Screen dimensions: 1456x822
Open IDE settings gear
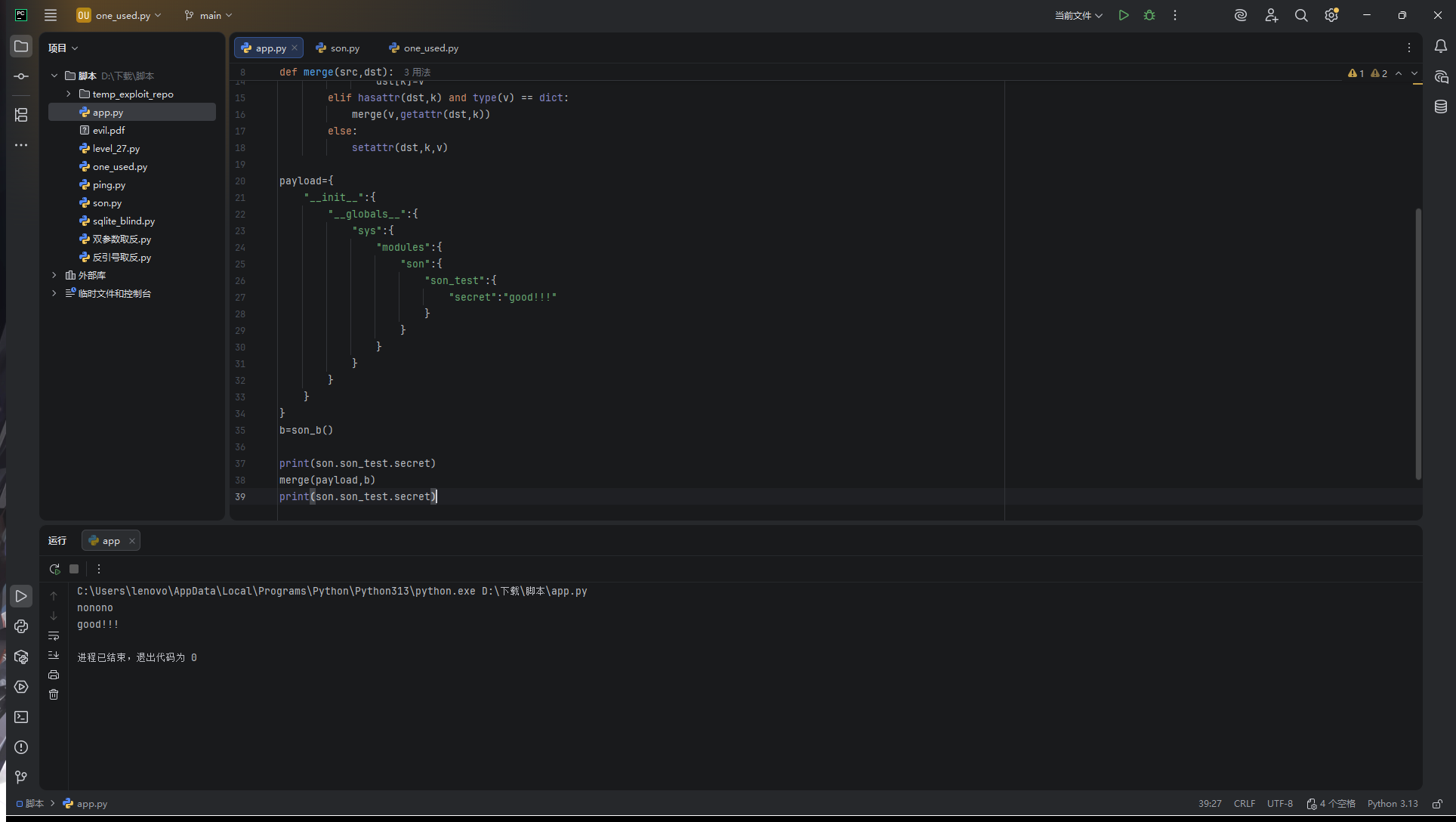1331,15
